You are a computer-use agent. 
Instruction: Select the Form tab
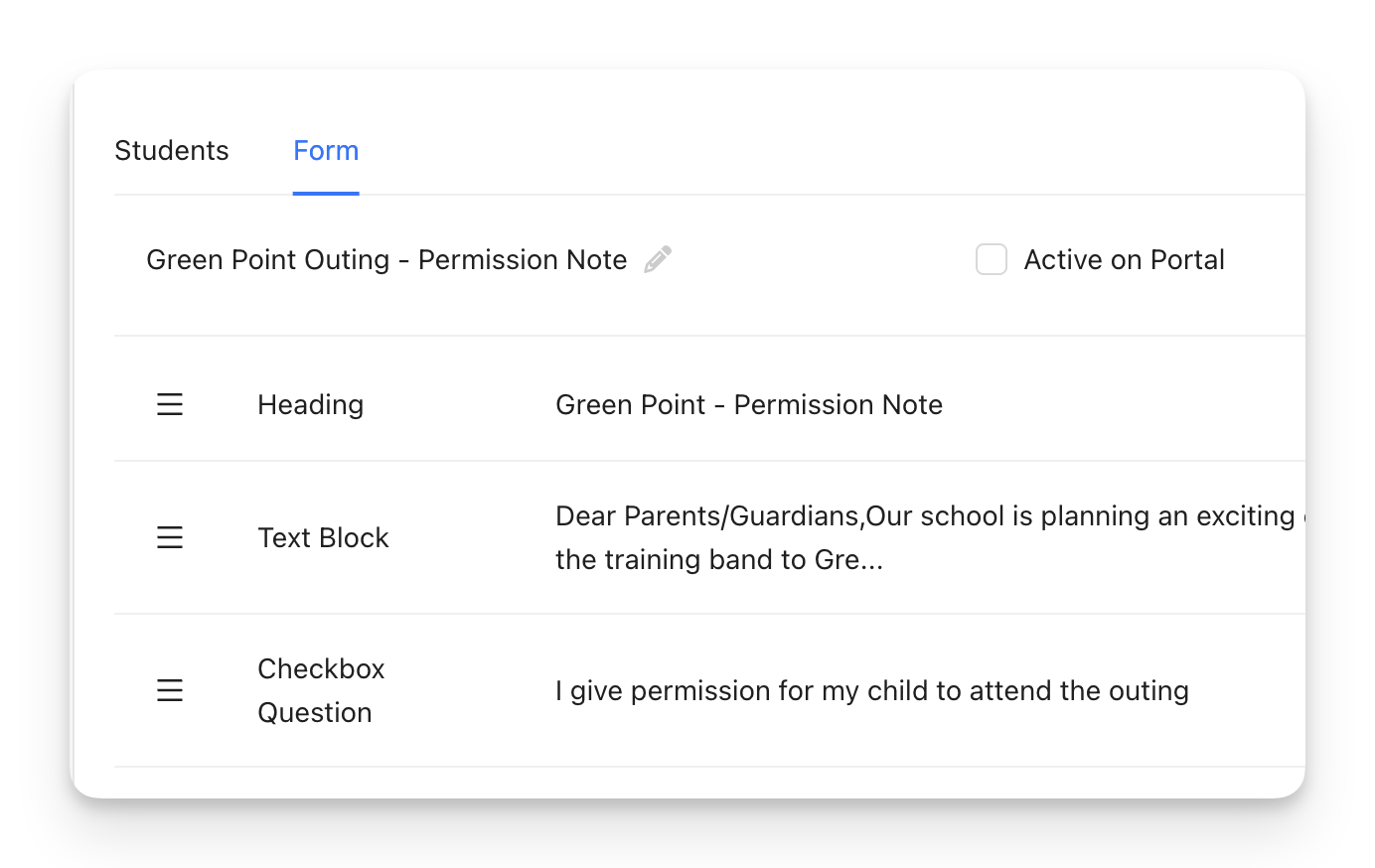coord(326,150)
